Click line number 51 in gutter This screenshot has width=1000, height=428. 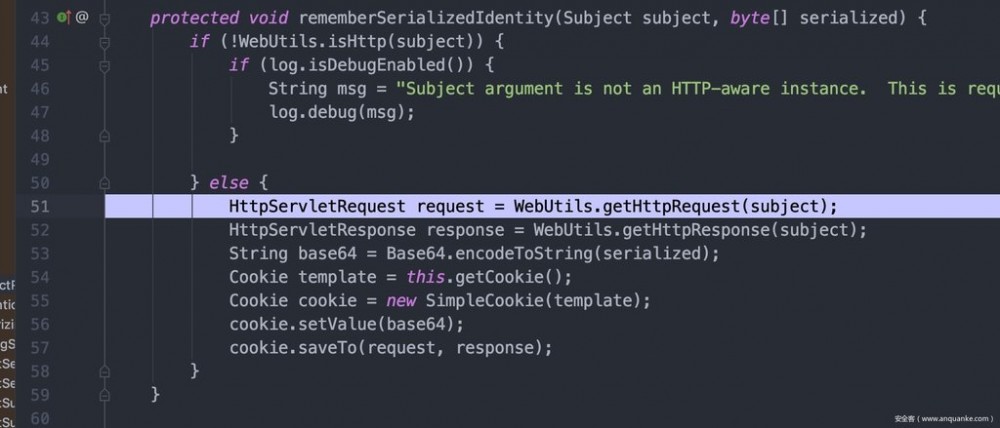tap(40, 206)
